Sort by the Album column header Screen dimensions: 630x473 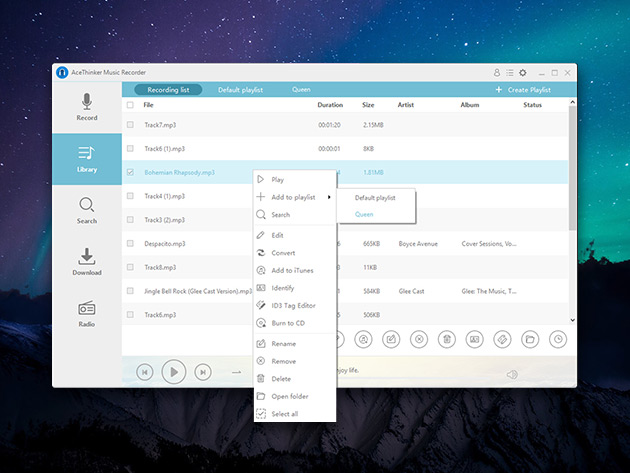(470, 105)
